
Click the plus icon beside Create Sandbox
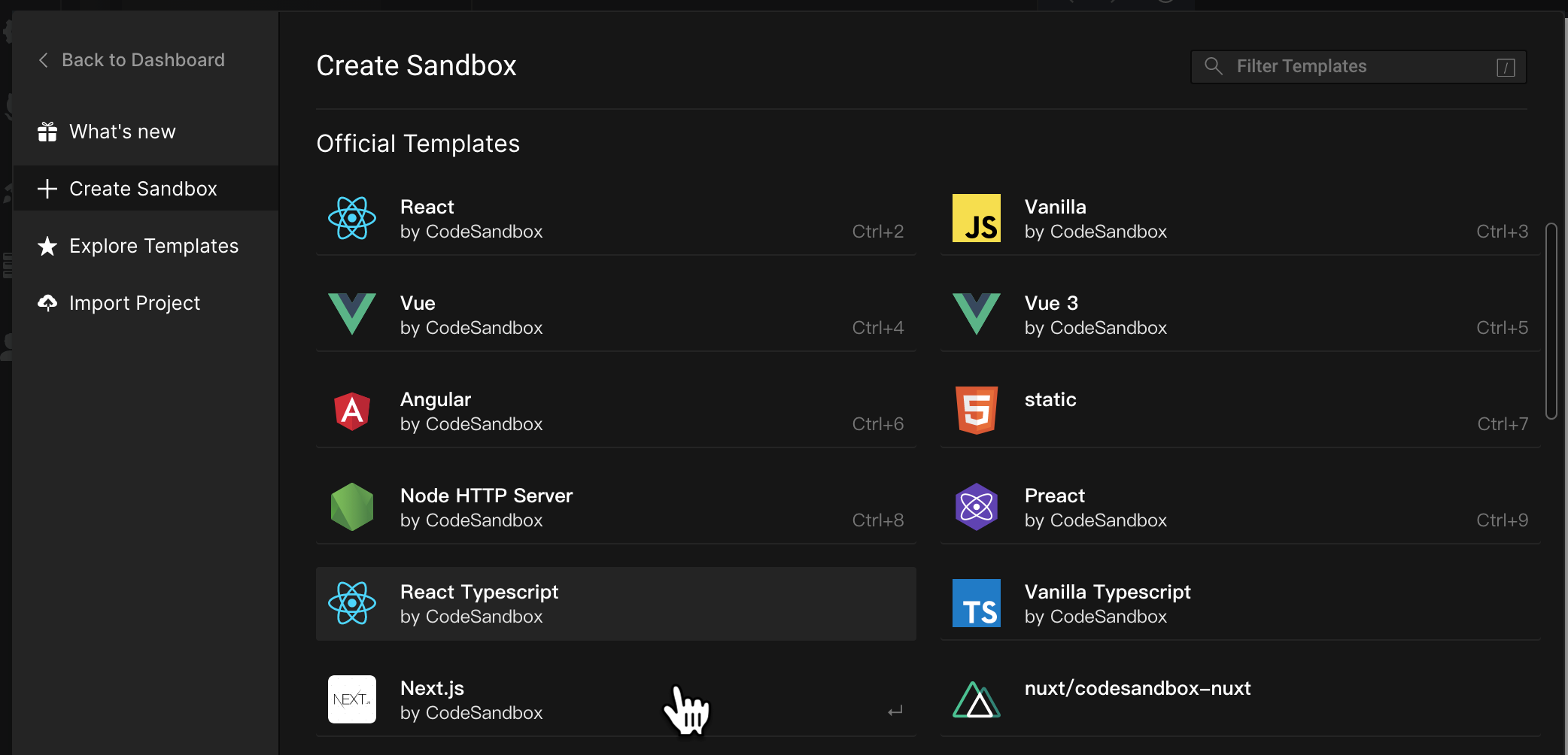[x=47, y=189]
